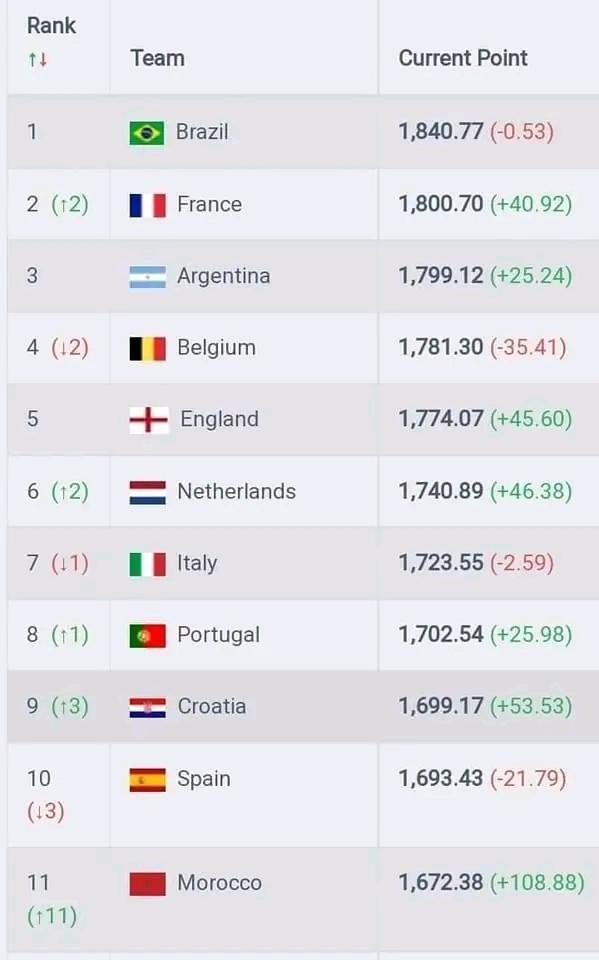This screenshot has width=599, height=960.
Task: Select the Belgium flag icon
Action: pyautogui.click(x=146, y=347)
